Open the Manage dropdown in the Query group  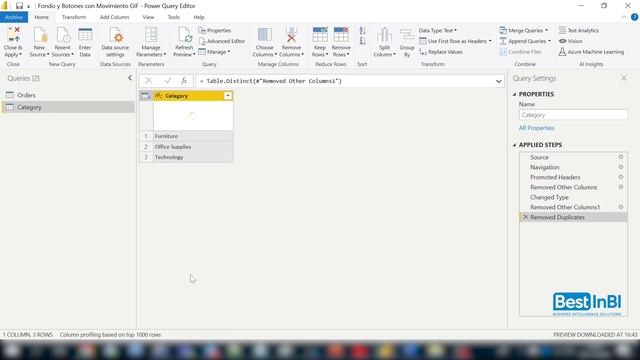(215, 52)
